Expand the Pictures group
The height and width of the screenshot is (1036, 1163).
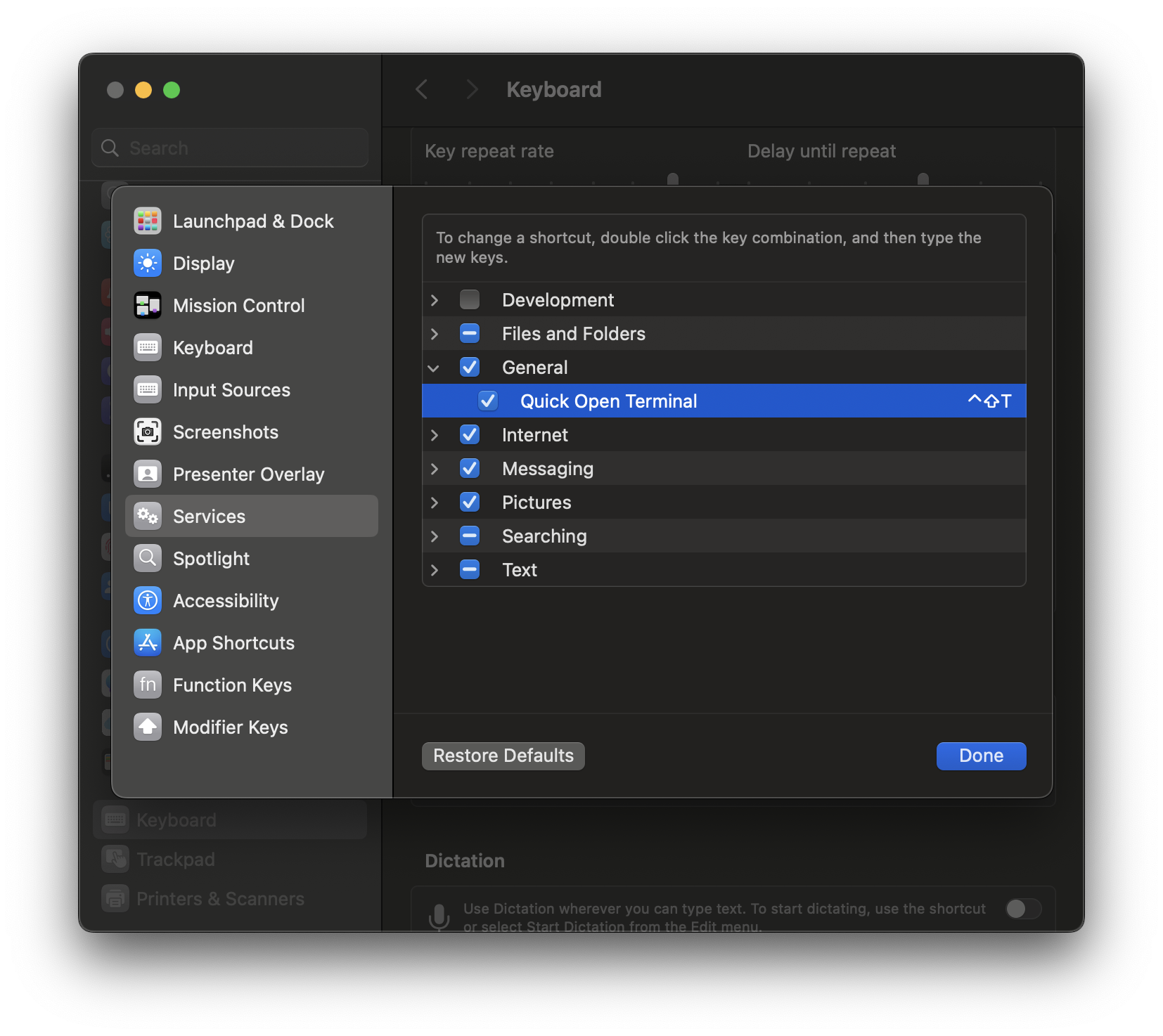tap(435, 503)
